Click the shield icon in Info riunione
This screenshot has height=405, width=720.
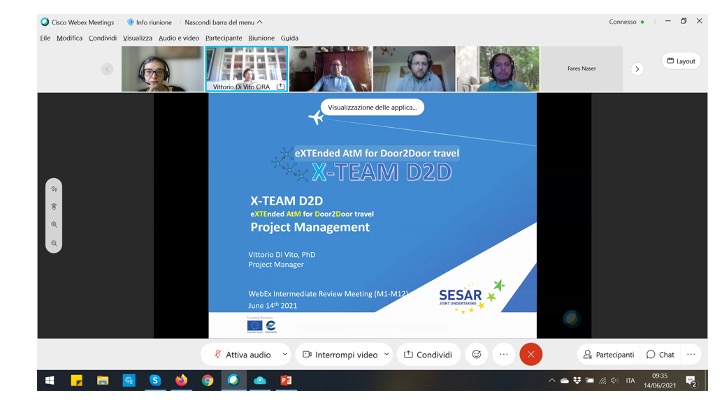click(x=130, y=22)
